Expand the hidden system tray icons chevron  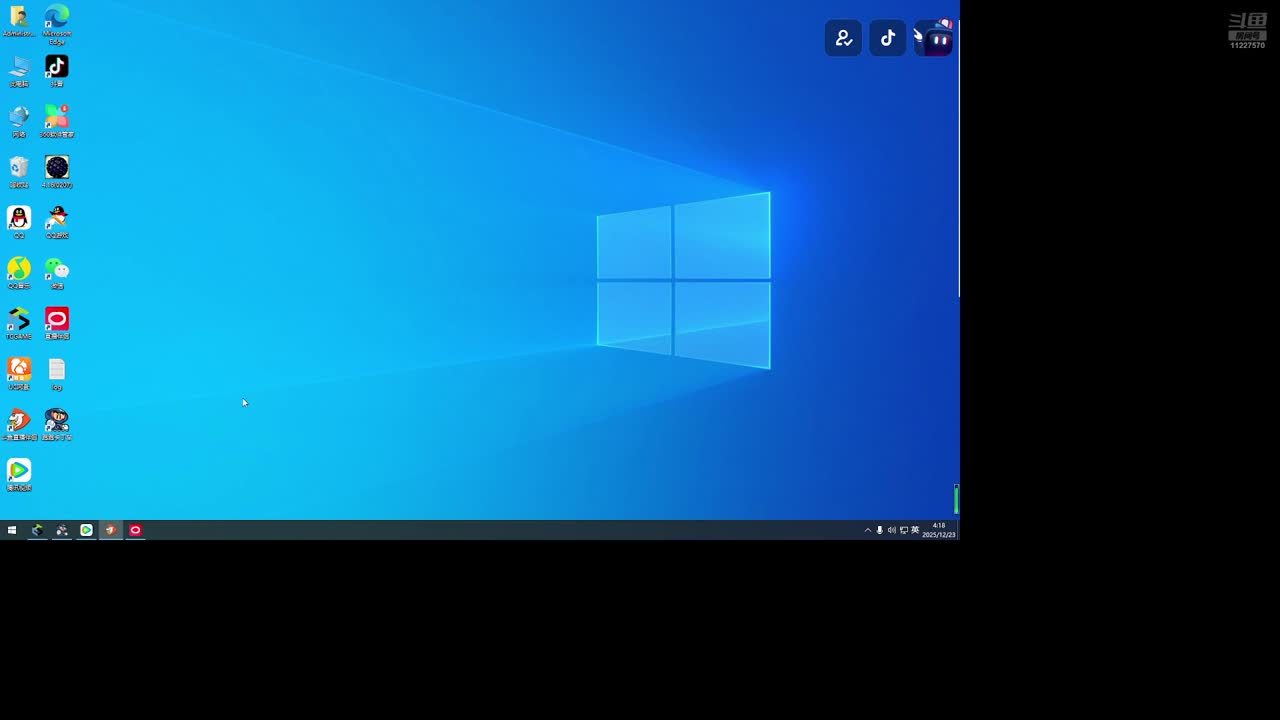pyautogui.click(x=868, y=530)
